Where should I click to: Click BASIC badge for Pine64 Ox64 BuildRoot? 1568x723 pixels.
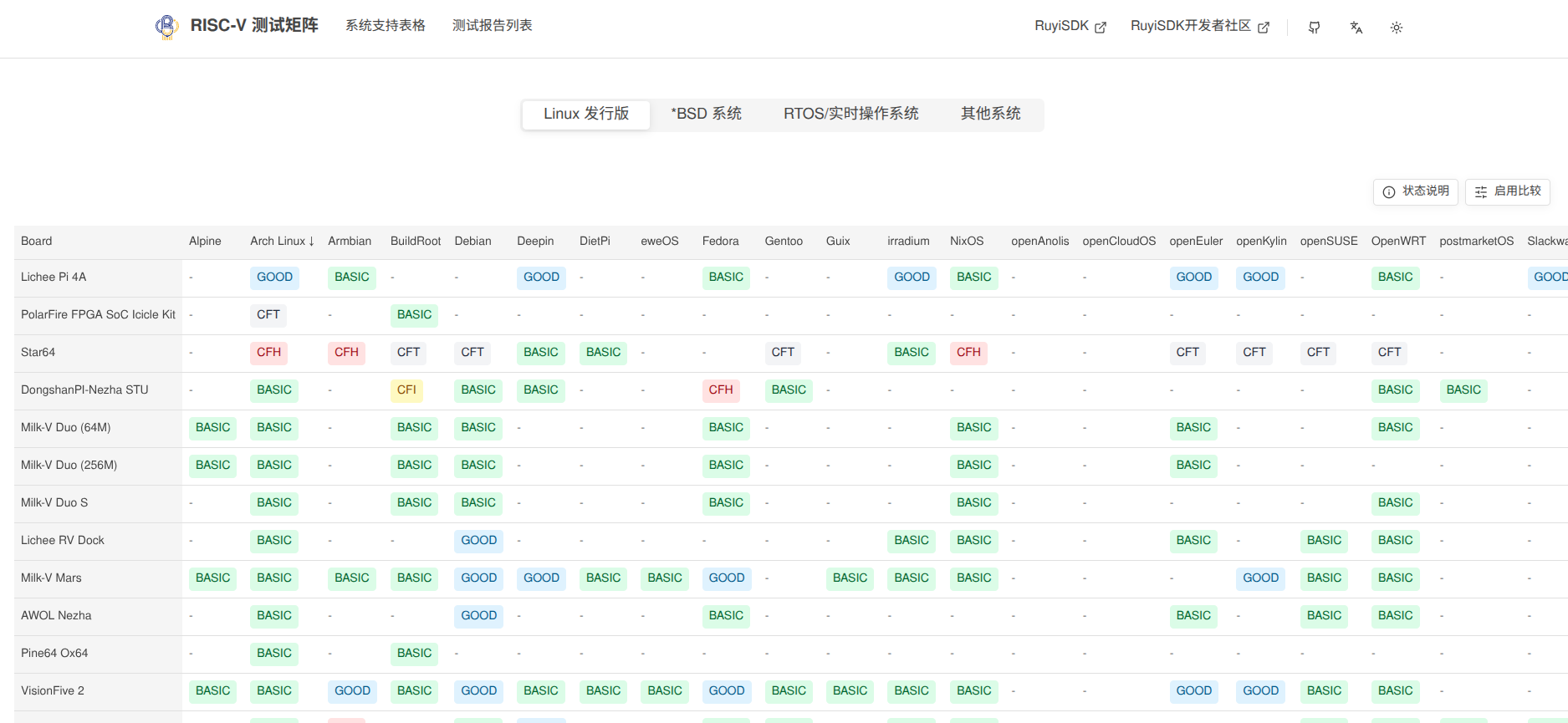[x=415, y=654]
